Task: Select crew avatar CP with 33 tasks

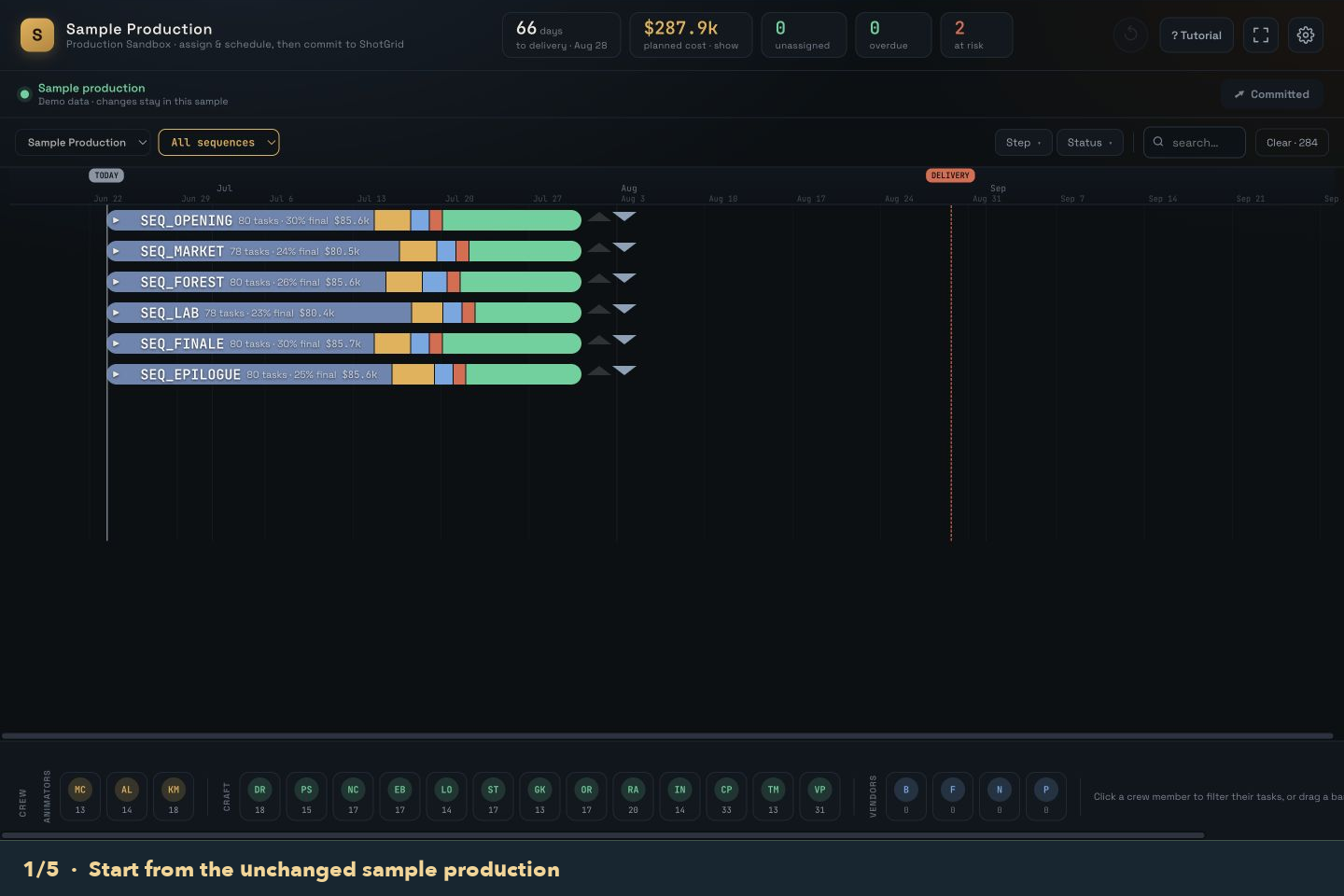Action: coord(726,796)
